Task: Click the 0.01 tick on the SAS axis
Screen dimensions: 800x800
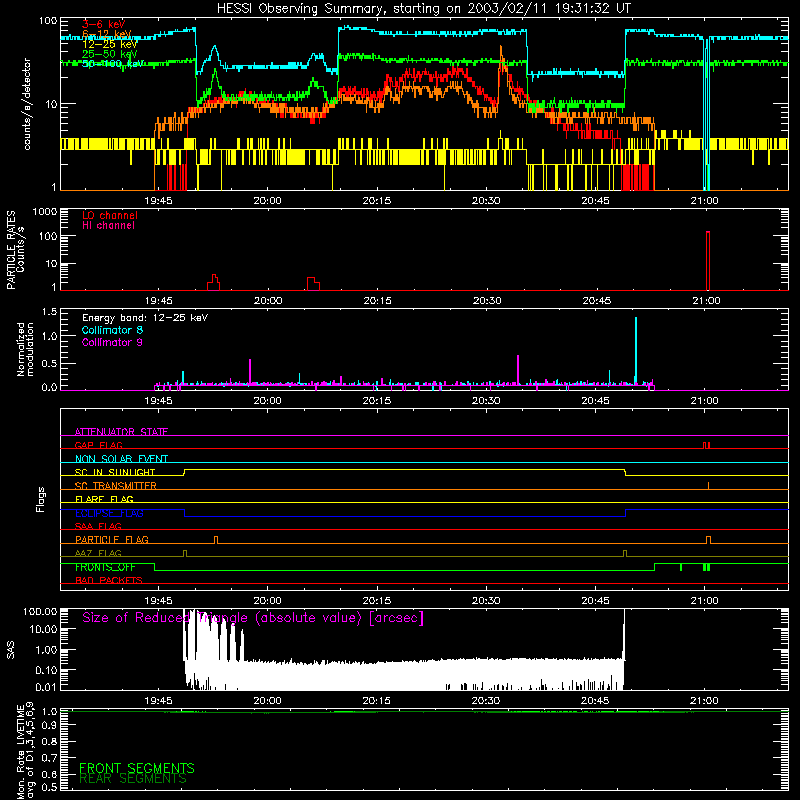Action: point(45,686)
